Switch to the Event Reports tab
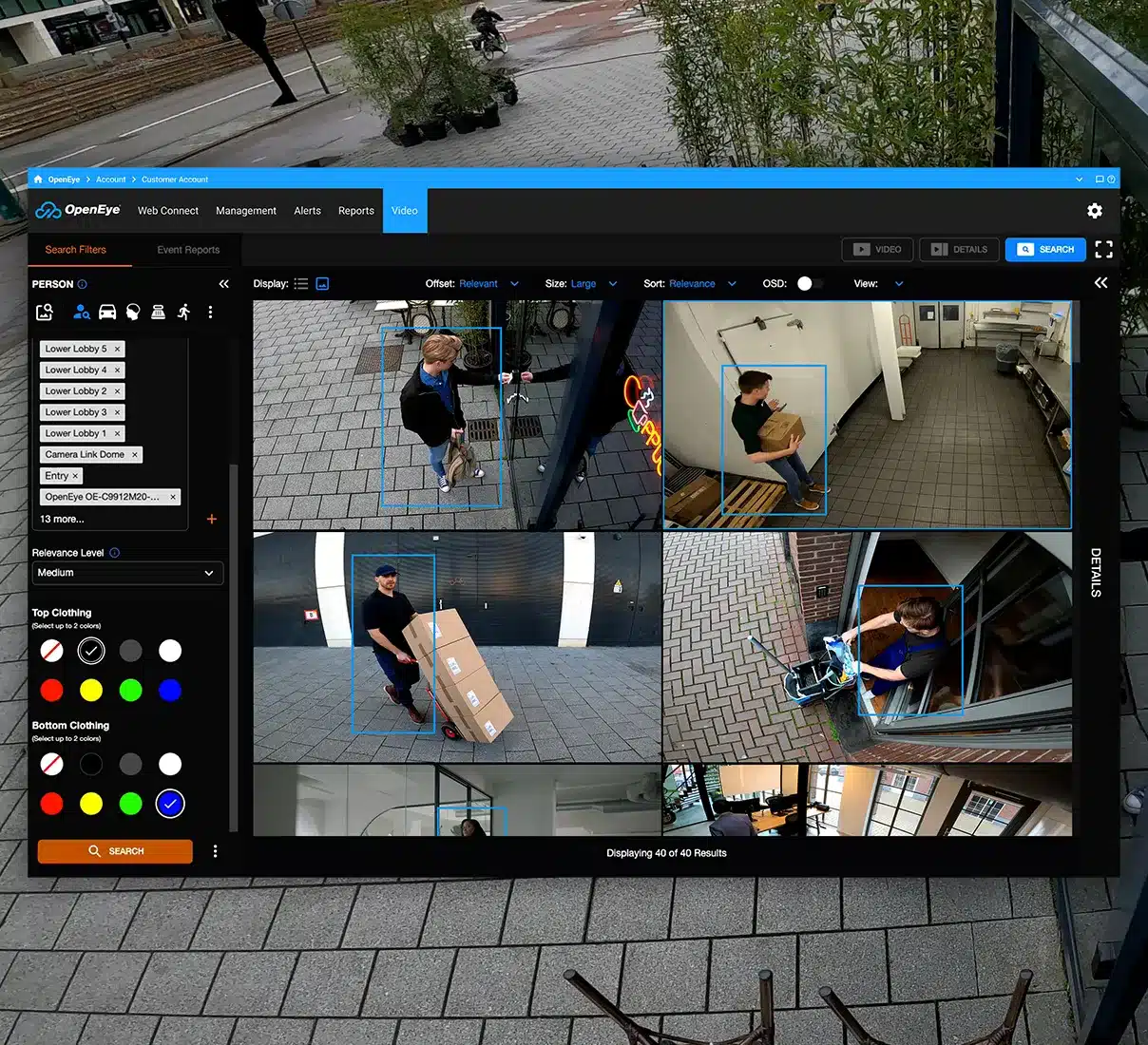 pos(188,250)
